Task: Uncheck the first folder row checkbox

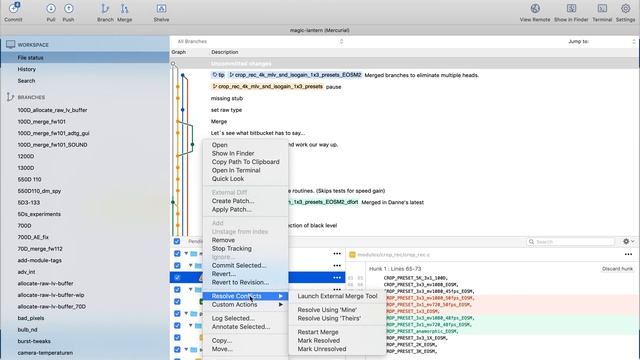Action: [177, 253]
